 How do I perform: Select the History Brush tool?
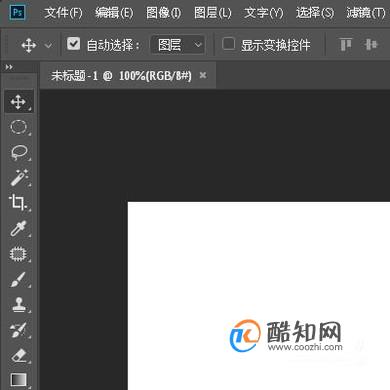click(x=19, y=330)
